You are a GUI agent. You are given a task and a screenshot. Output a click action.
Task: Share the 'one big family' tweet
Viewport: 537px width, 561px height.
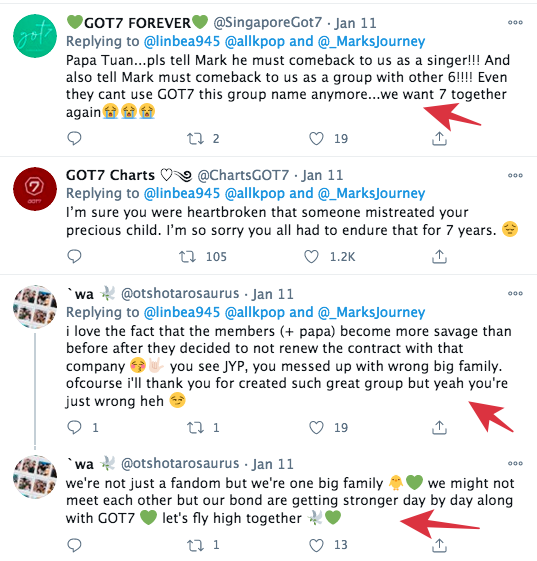pos(439,545)
